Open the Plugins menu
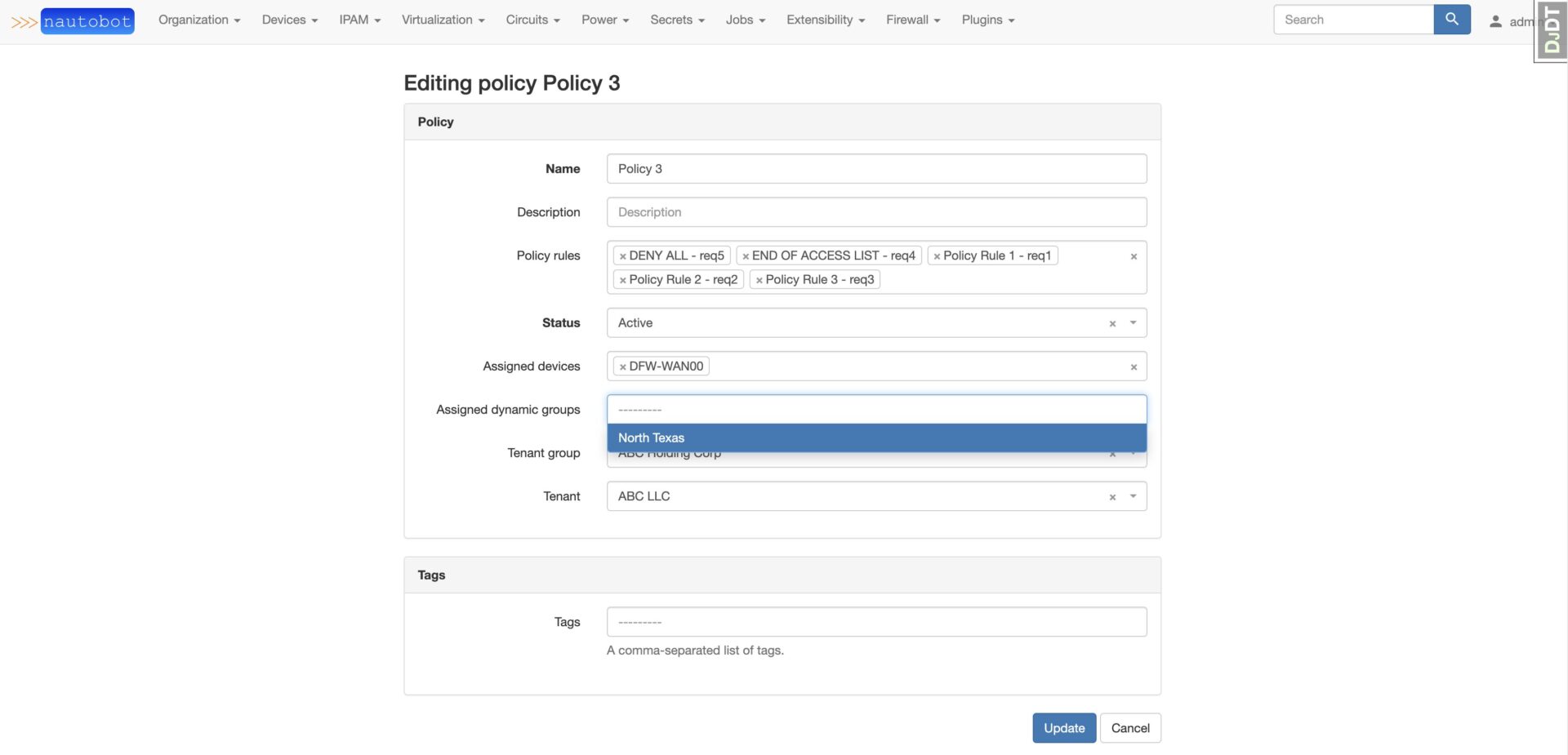 (x=988, y=20)
